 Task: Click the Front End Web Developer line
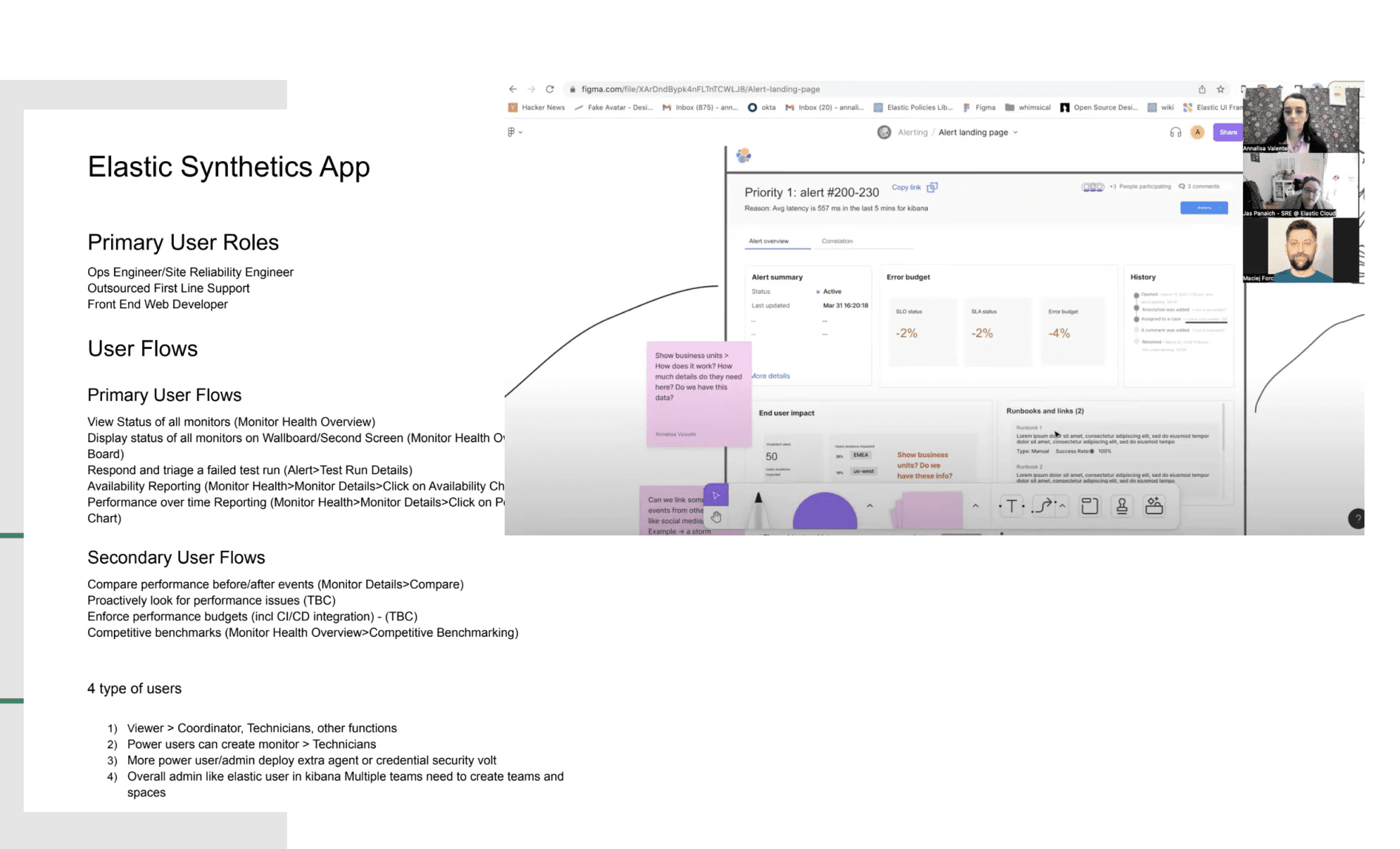click(x=158, y=304)
